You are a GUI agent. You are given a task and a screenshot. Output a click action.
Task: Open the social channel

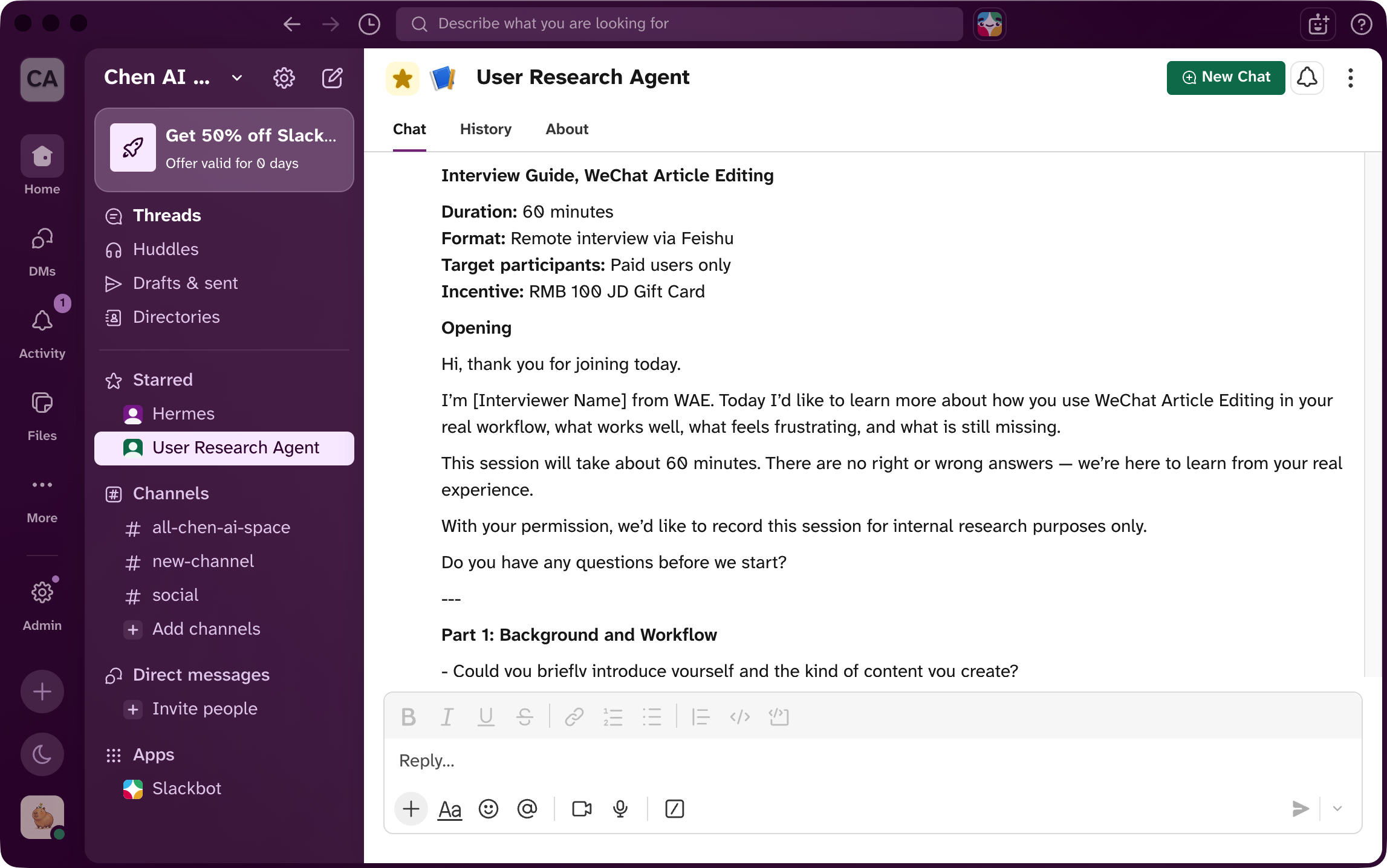tap(224, 595)
